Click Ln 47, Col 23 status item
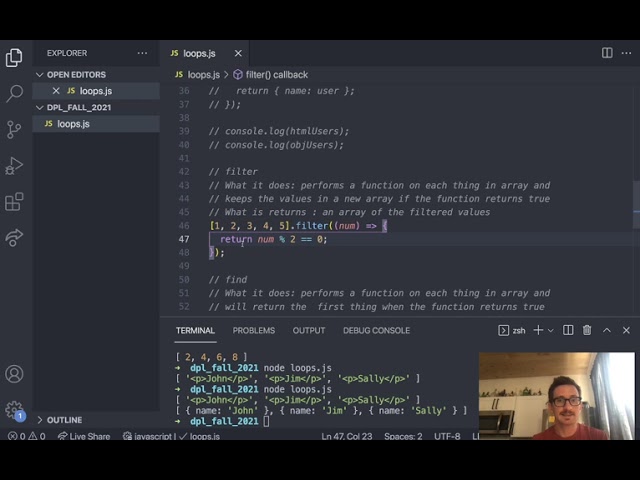Image resolution: width=640 pixels, height=480 pixels. click(x=347, y=436)
